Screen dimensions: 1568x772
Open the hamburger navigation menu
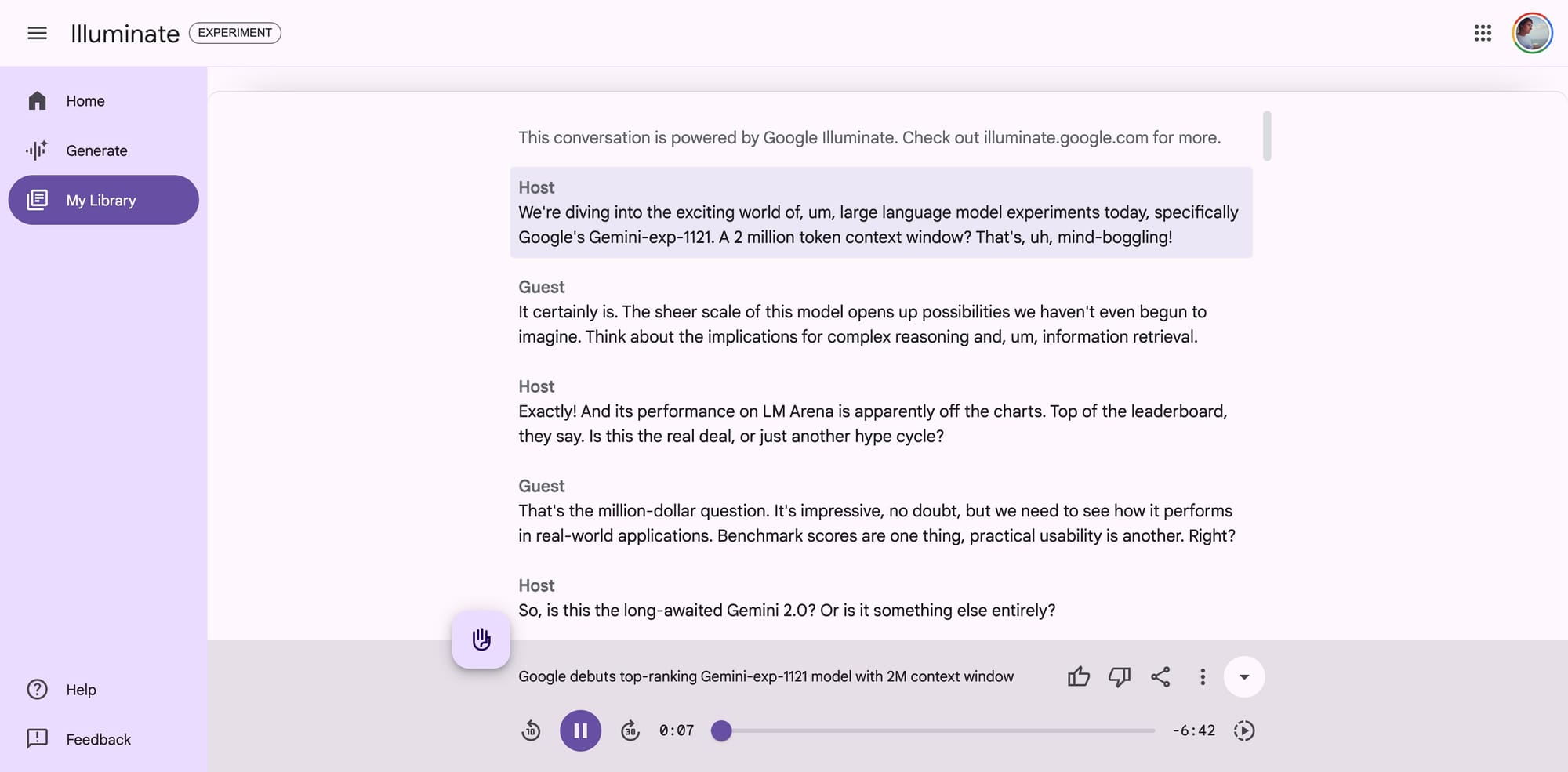coord(37,33)
